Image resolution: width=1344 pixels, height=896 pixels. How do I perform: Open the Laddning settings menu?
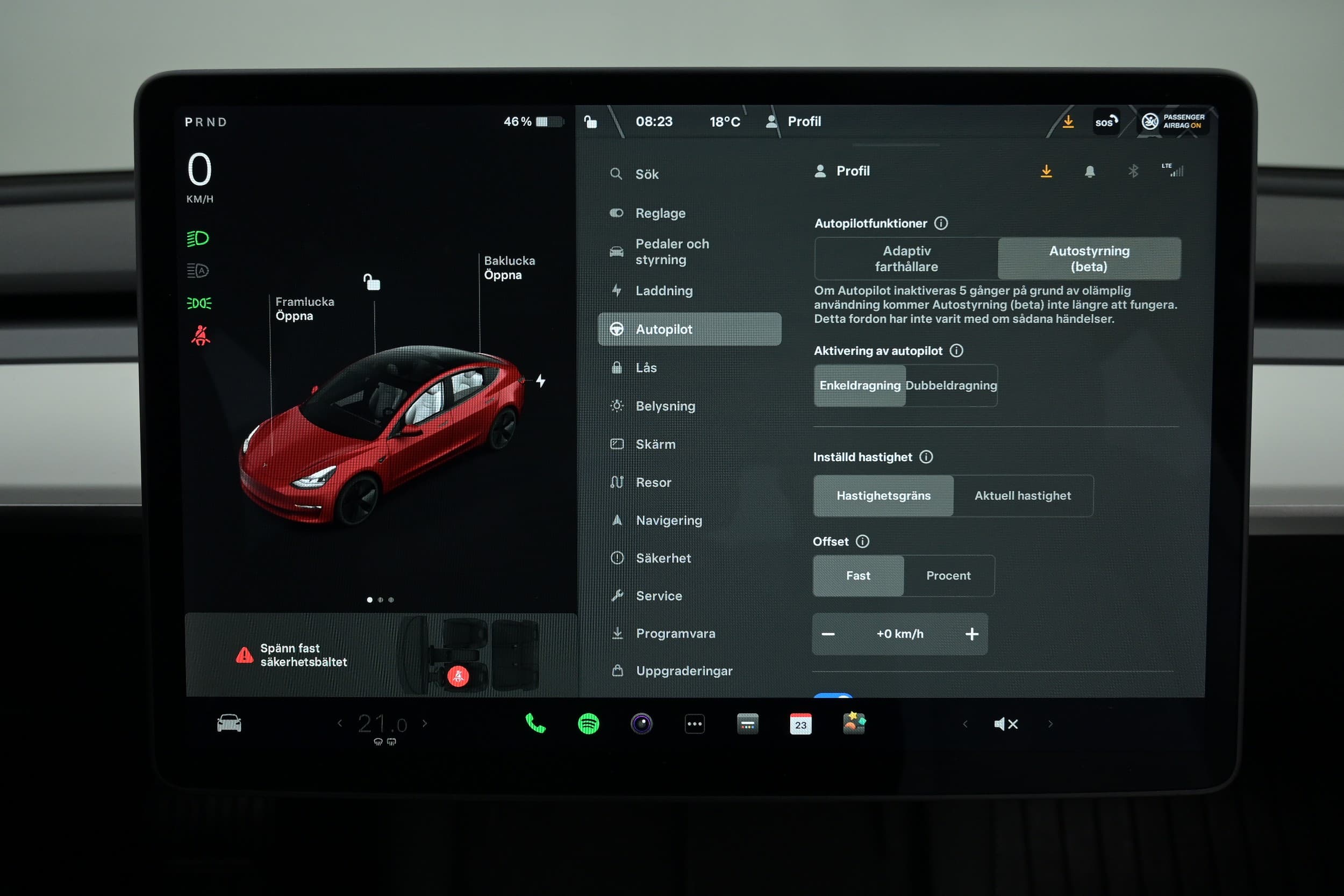[x=664, y=291]
